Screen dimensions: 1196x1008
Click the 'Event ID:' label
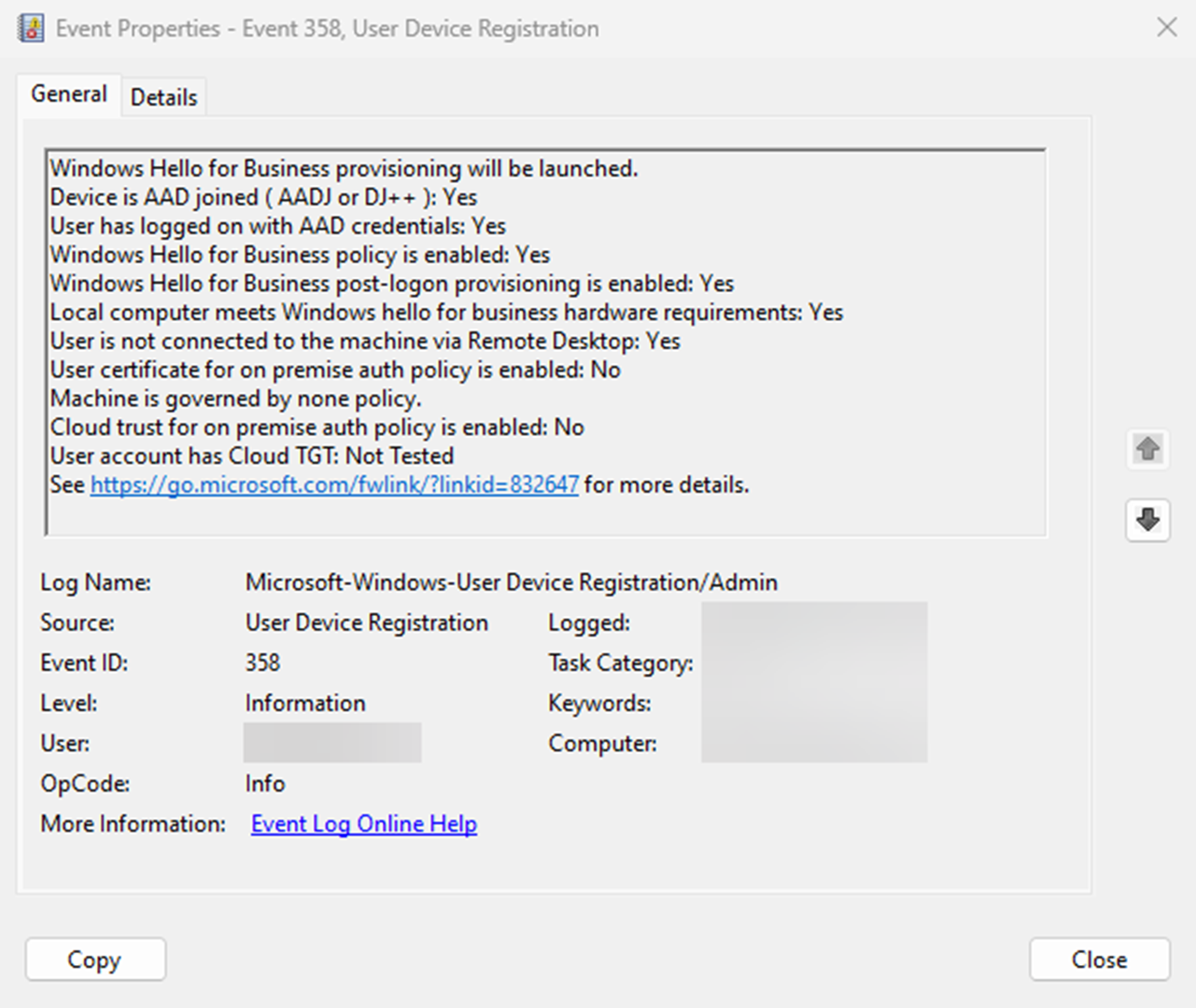tap(84, 663)
